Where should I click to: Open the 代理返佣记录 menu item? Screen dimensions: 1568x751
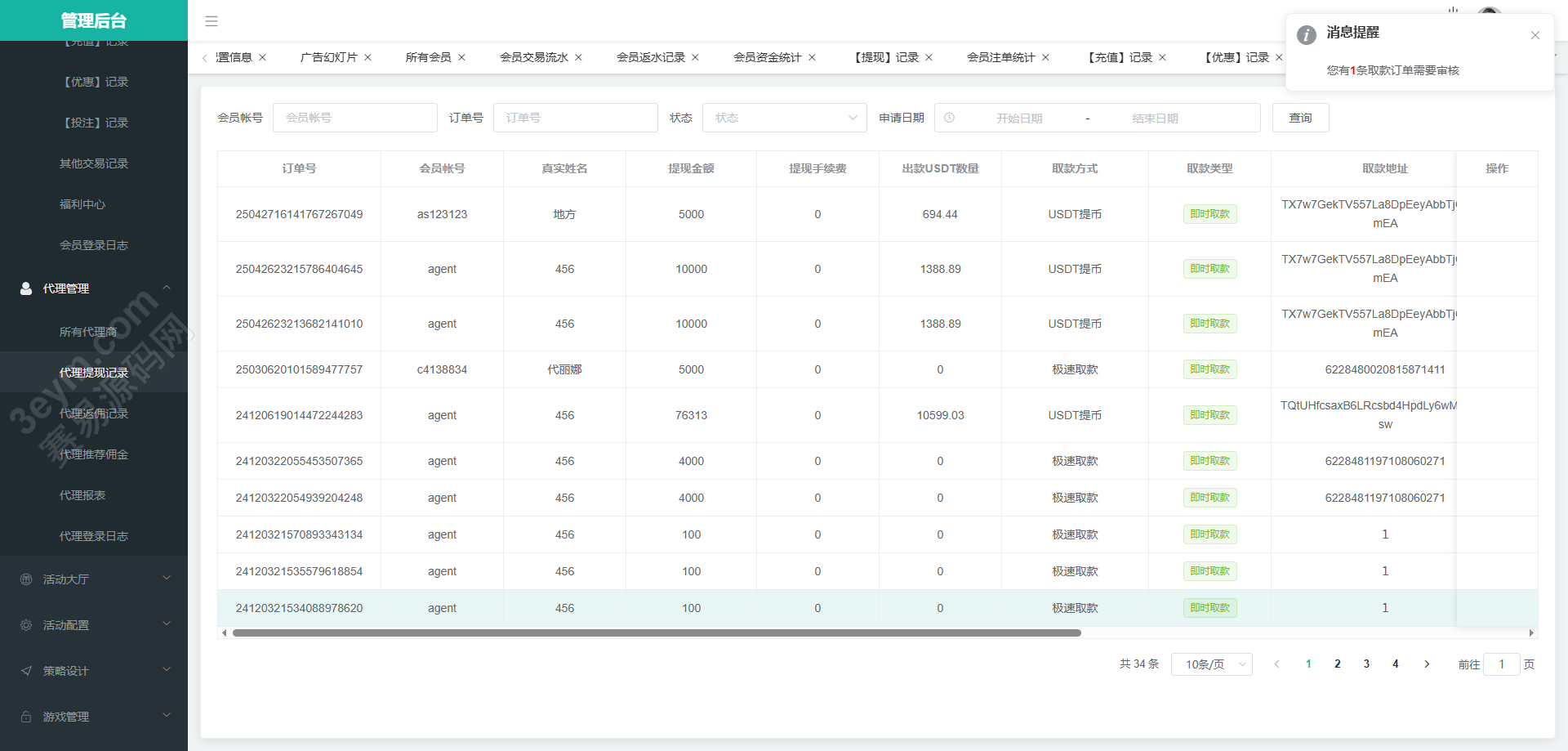[x=94, y=413]
